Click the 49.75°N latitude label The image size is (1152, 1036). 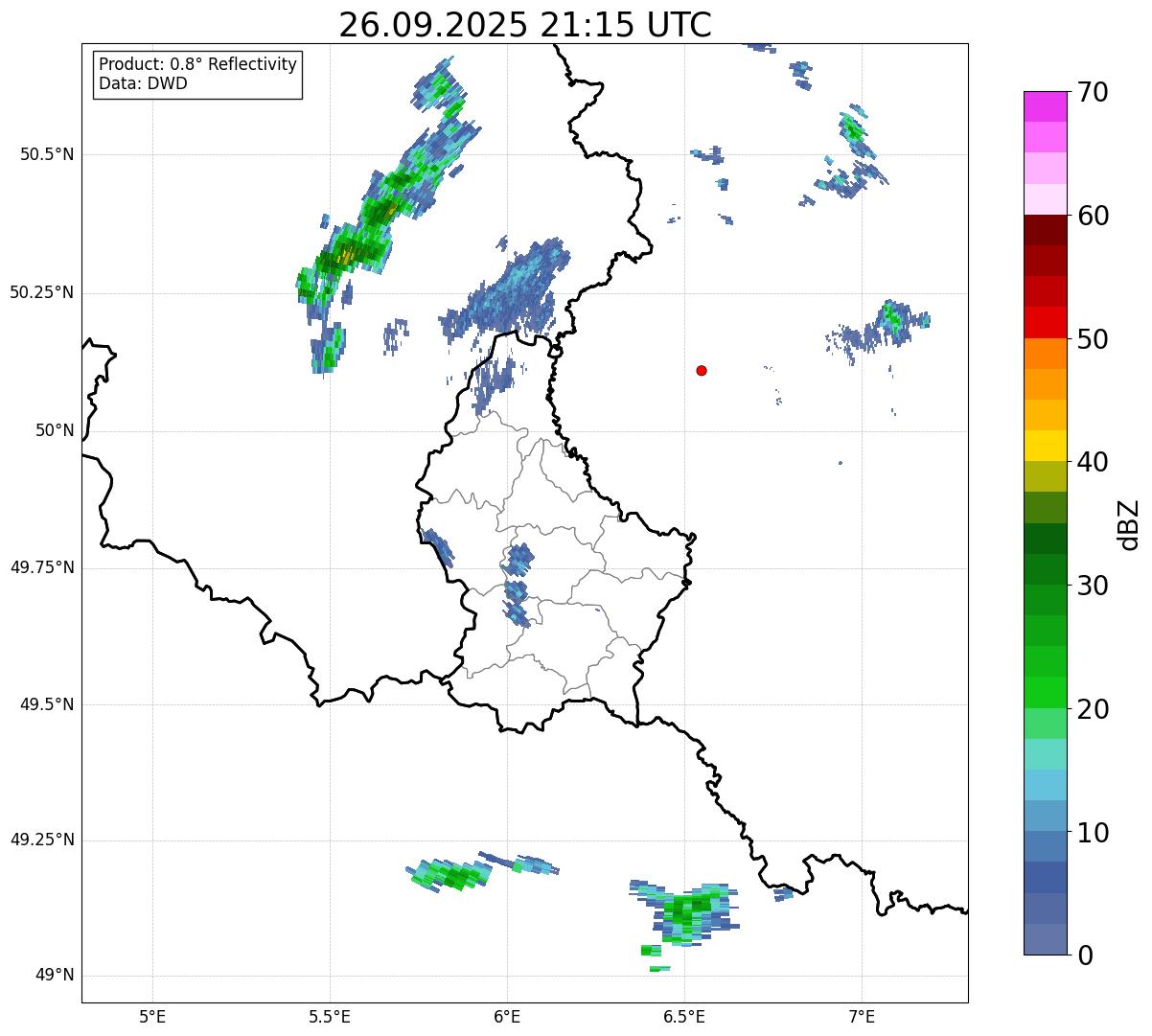42,567
